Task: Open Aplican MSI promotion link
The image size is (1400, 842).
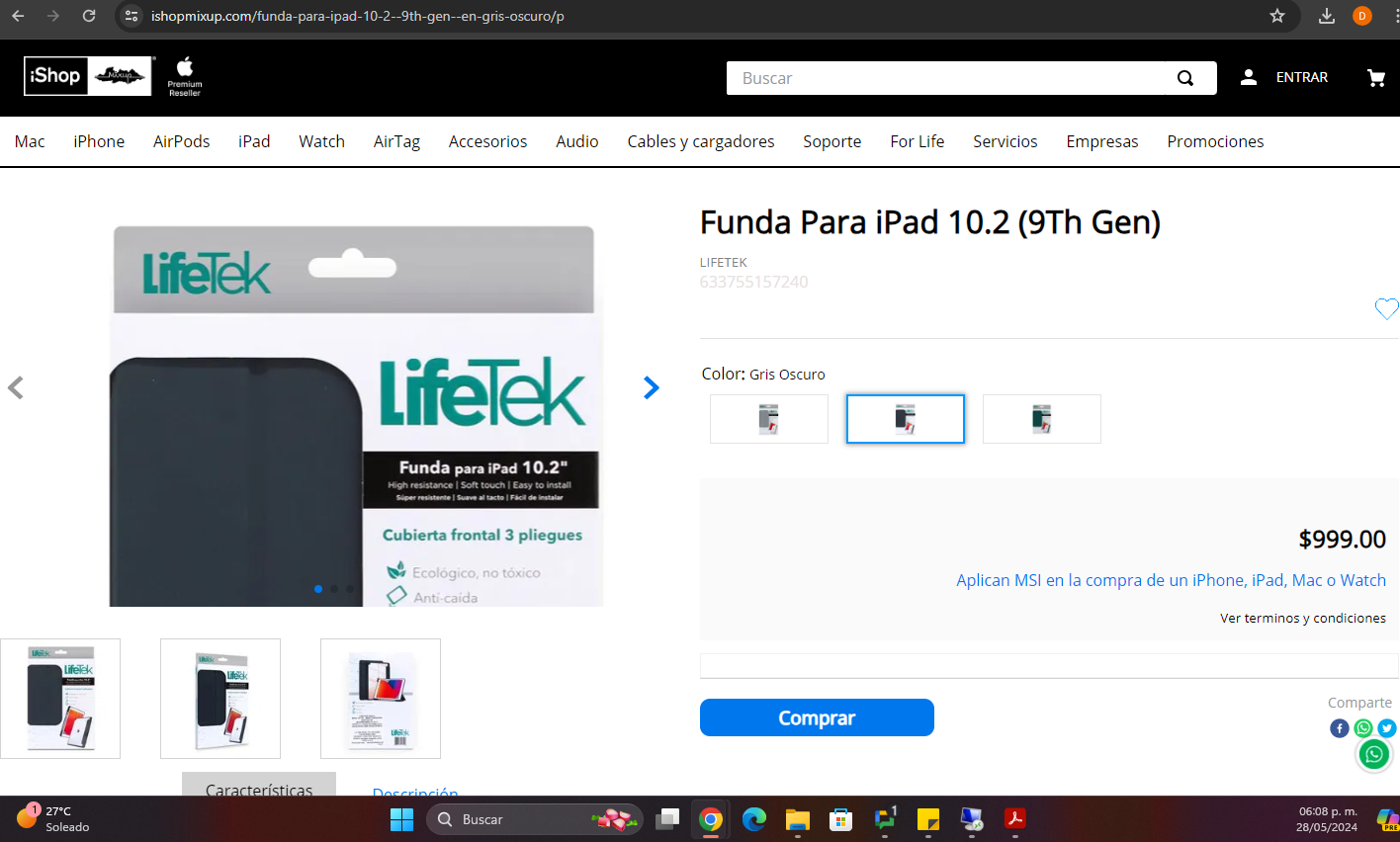Action: click(1171, 580)
